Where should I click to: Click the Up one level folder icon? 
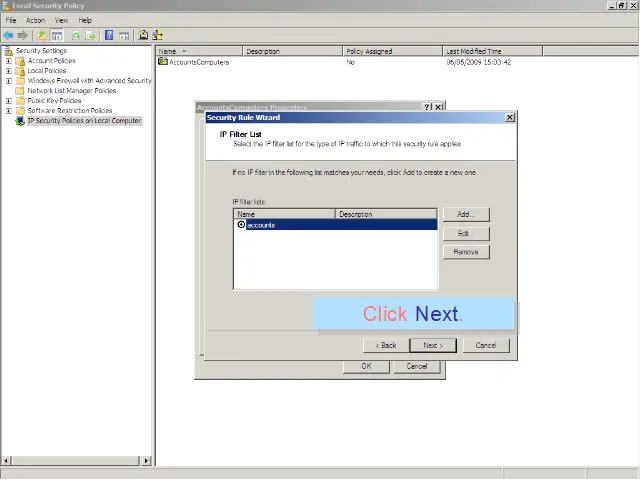(42, 35)
